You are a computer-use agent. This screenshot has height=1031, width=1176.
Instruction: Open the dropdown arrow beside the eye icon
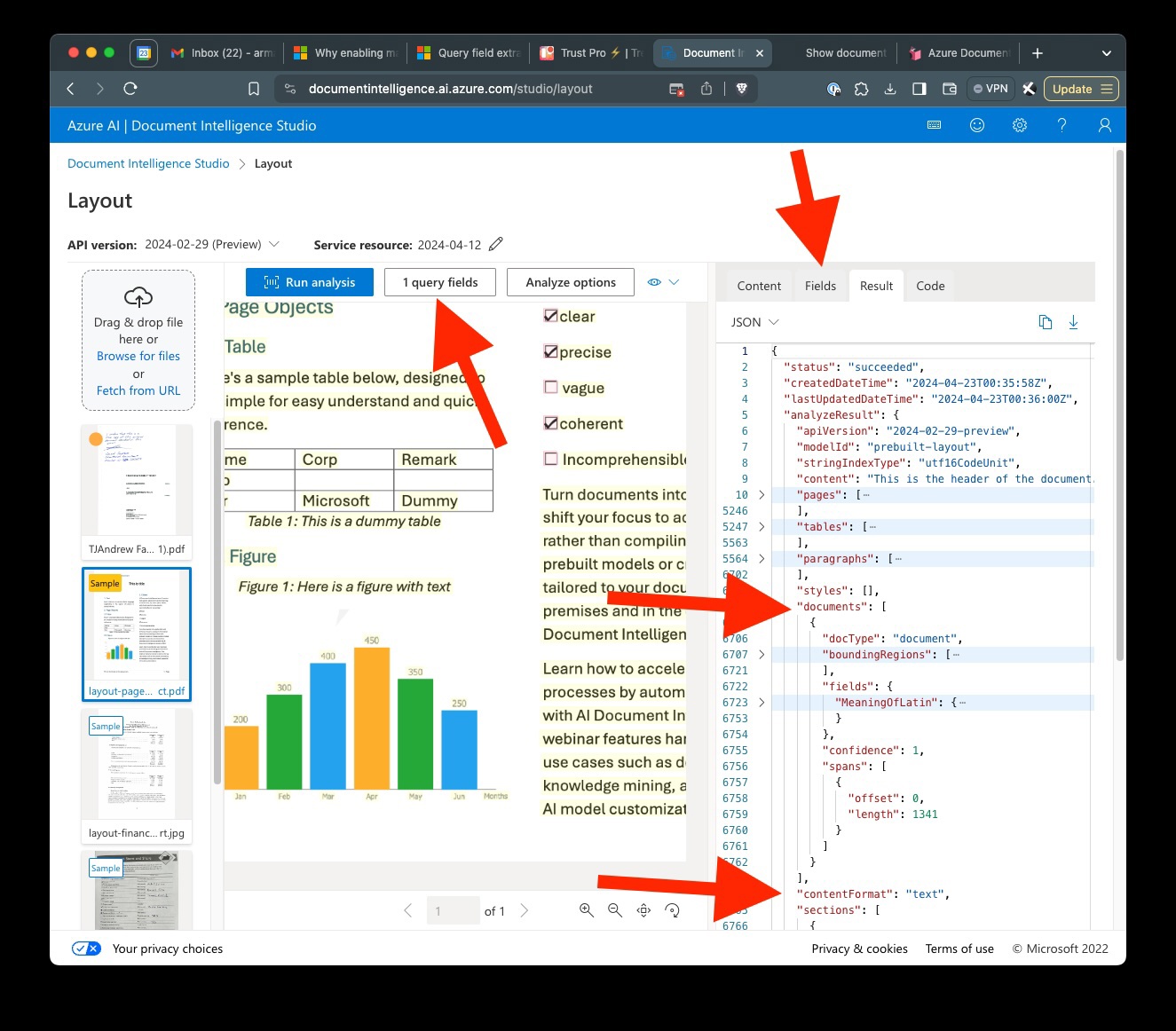[x=674, y=282]
